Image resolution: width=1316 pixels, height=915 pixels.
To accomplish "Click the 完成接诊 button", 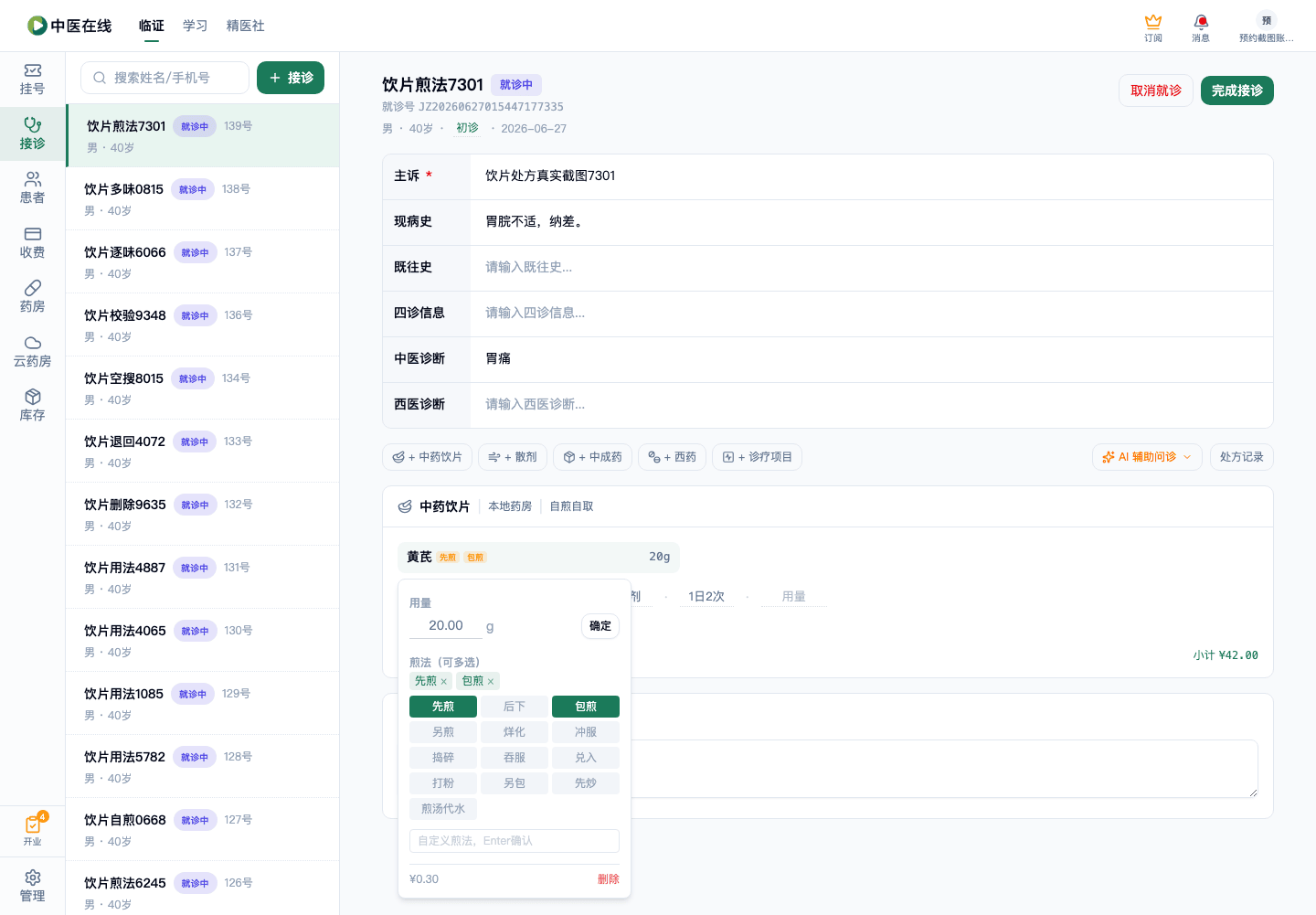I will [x=1237, y=90].
